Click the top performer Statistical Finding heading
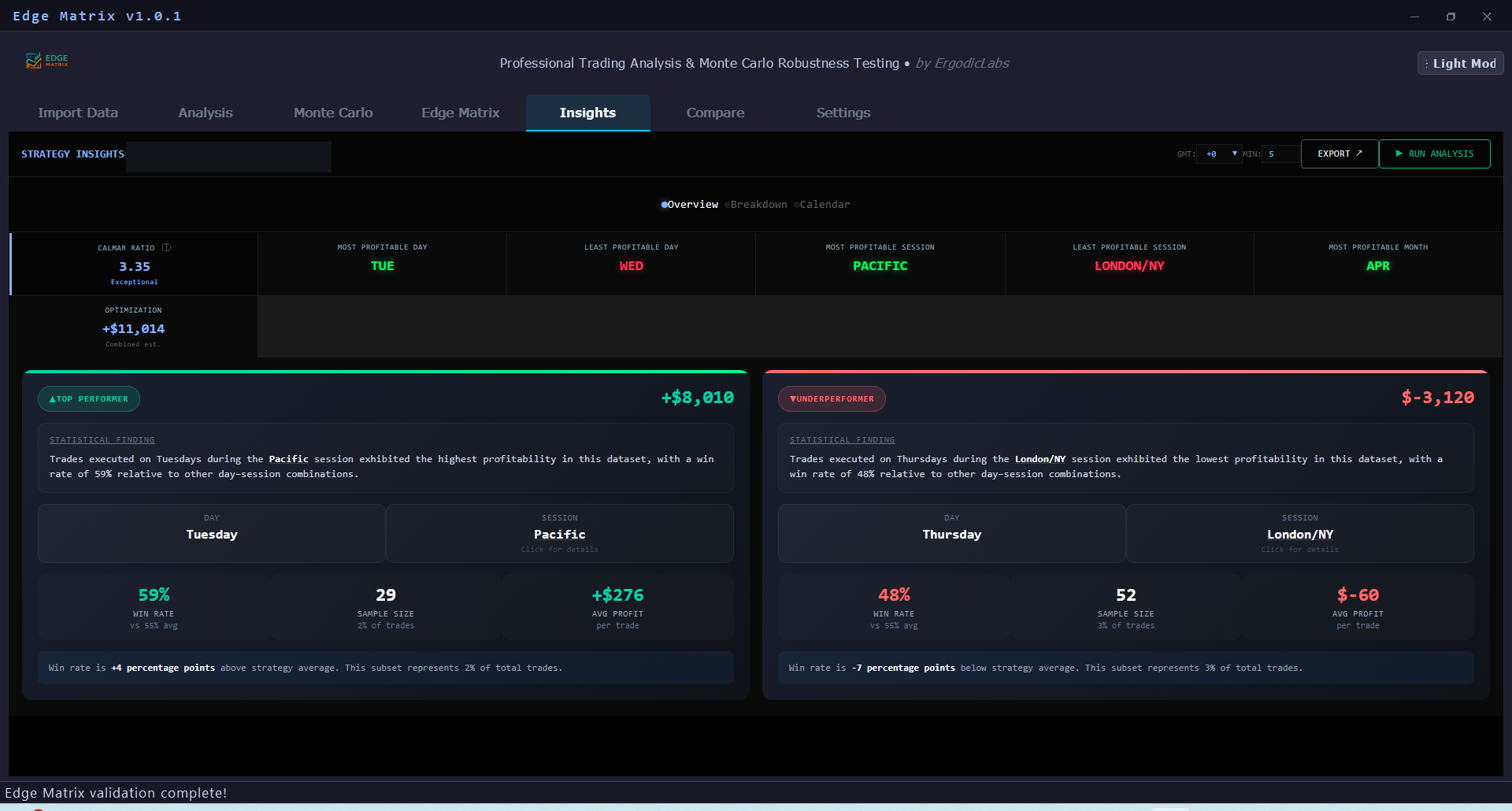This screenshot has height=811, width=1512. [x=102, y=440]
